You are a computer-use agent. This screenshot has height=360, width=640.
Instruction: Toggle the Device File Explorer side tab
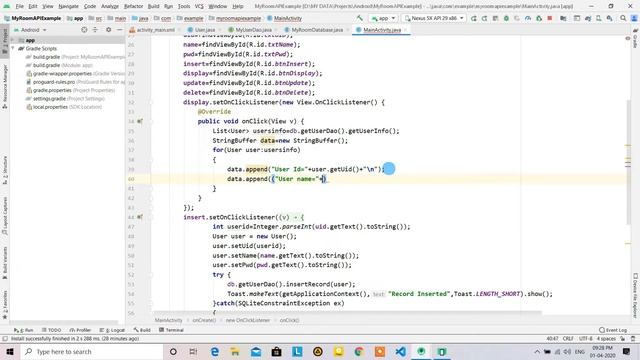(x=635, y=295)
